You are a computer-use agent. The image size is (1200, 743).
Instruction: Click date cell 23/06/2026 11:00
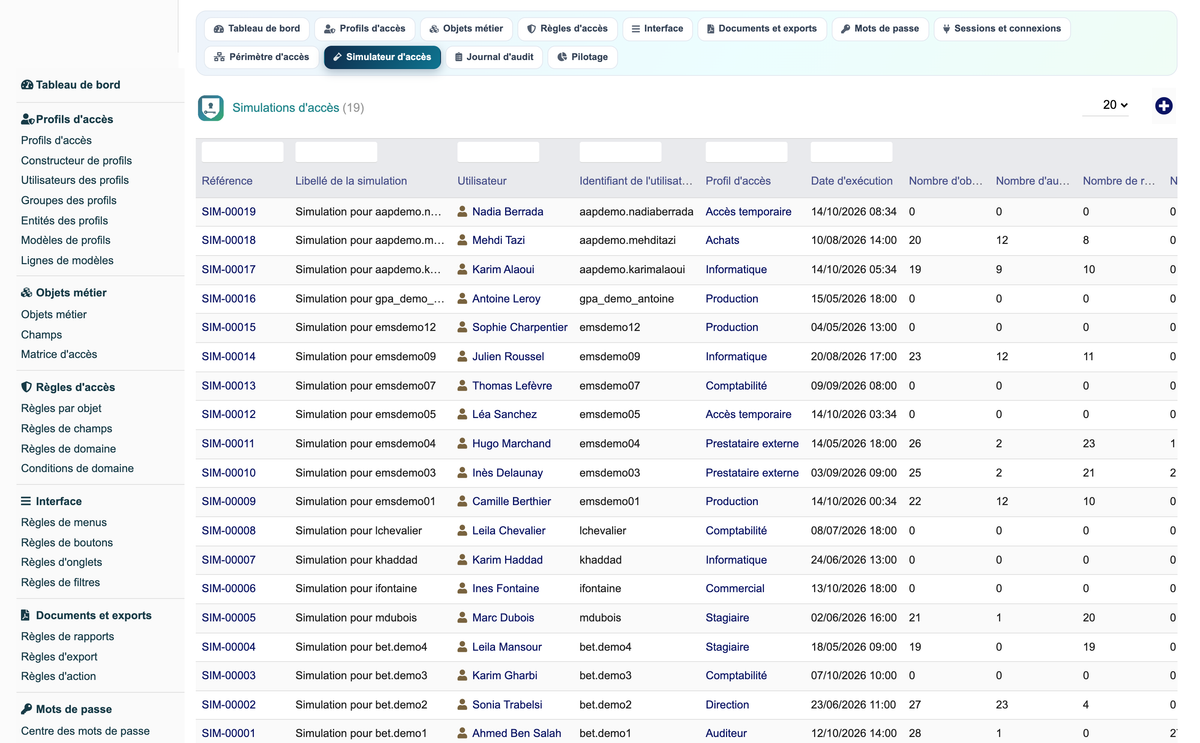point(854,705)
